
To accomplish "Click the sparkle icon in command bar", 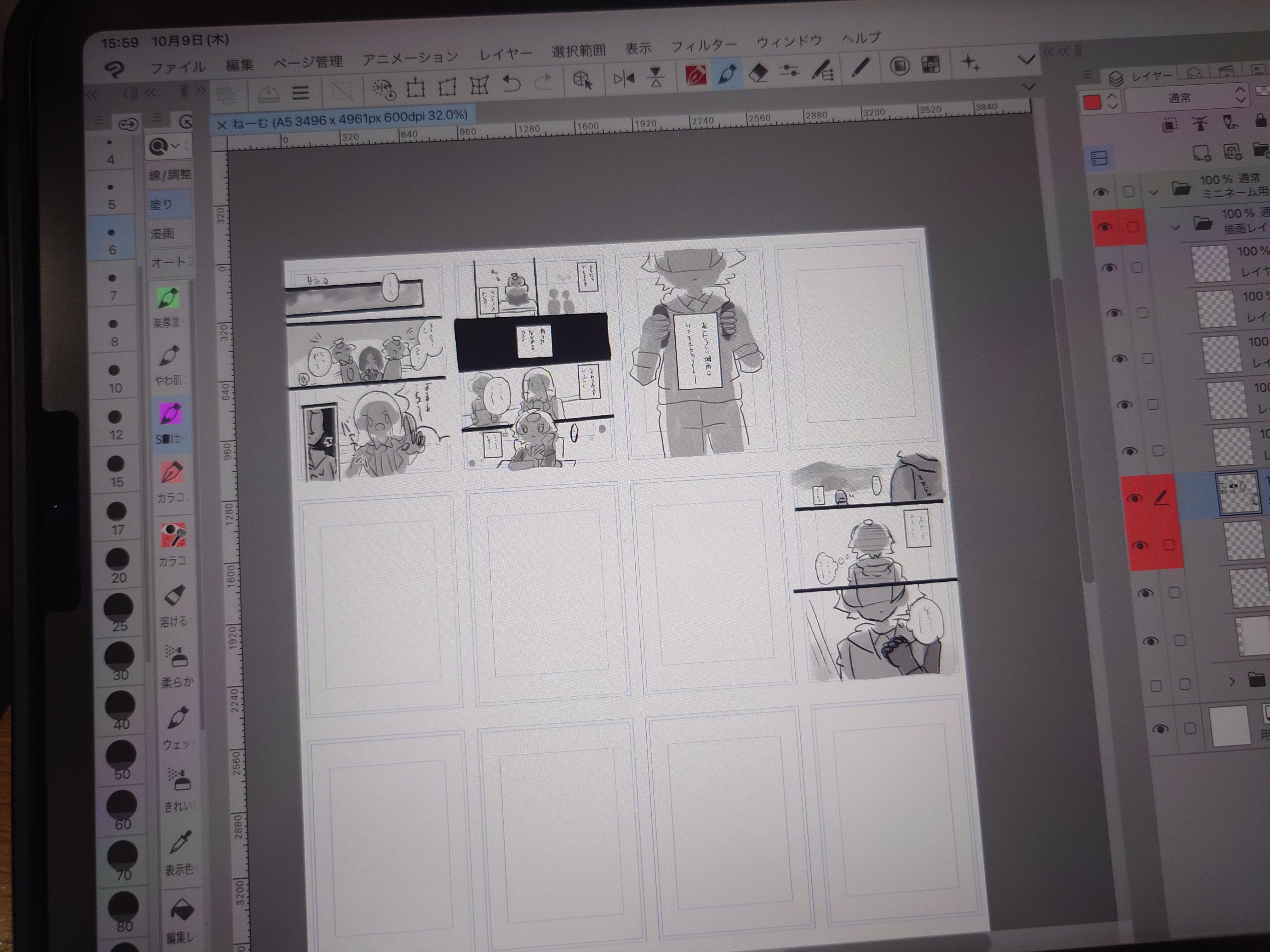I will click(x=970, y=63).
